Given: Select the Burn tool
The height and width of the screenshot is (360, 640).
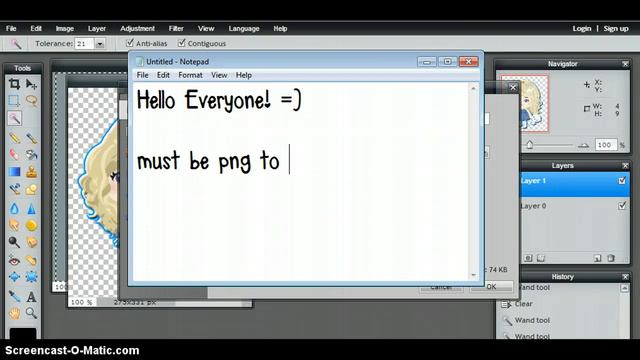Looking at the screenshot, I should coord(31,242).
